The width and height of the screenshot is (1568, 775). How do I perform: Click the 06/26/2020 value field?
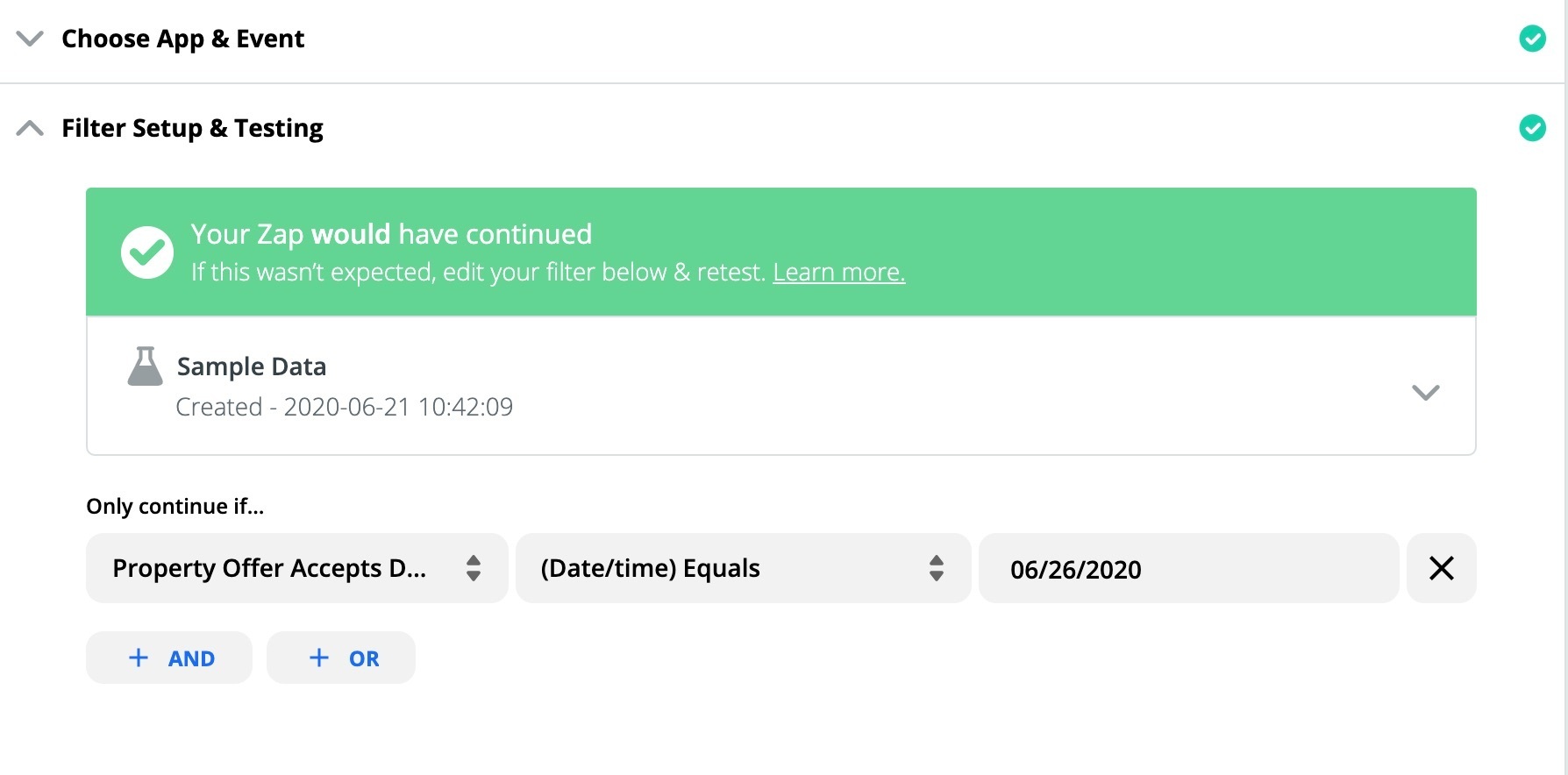pos(1188,568)
